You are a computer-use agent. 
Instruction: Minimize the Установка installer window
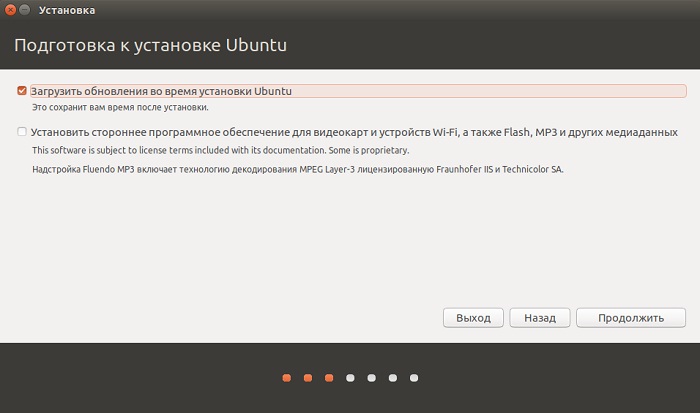click(25, 10)
